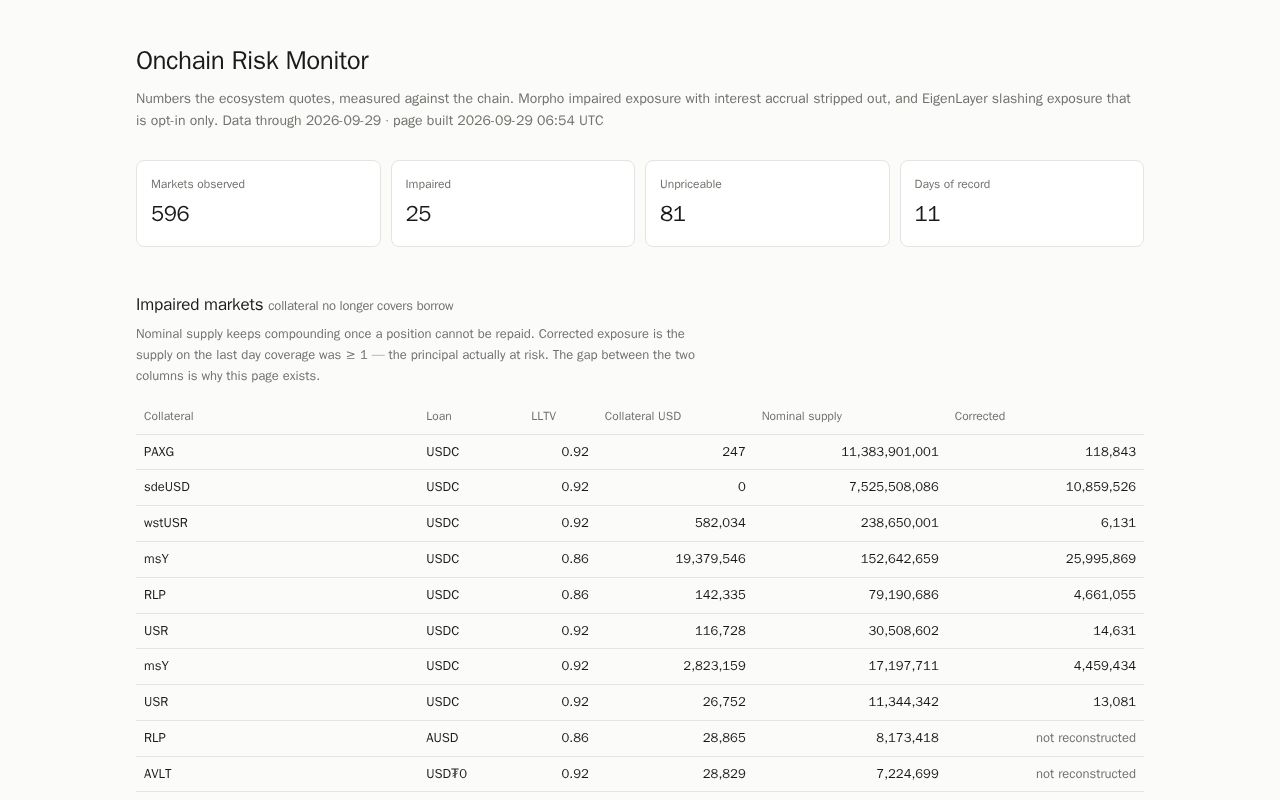Screen dimensions: 1280x800
Task: Click the Collateral USD column header
Action: click(x=643, y=416)
